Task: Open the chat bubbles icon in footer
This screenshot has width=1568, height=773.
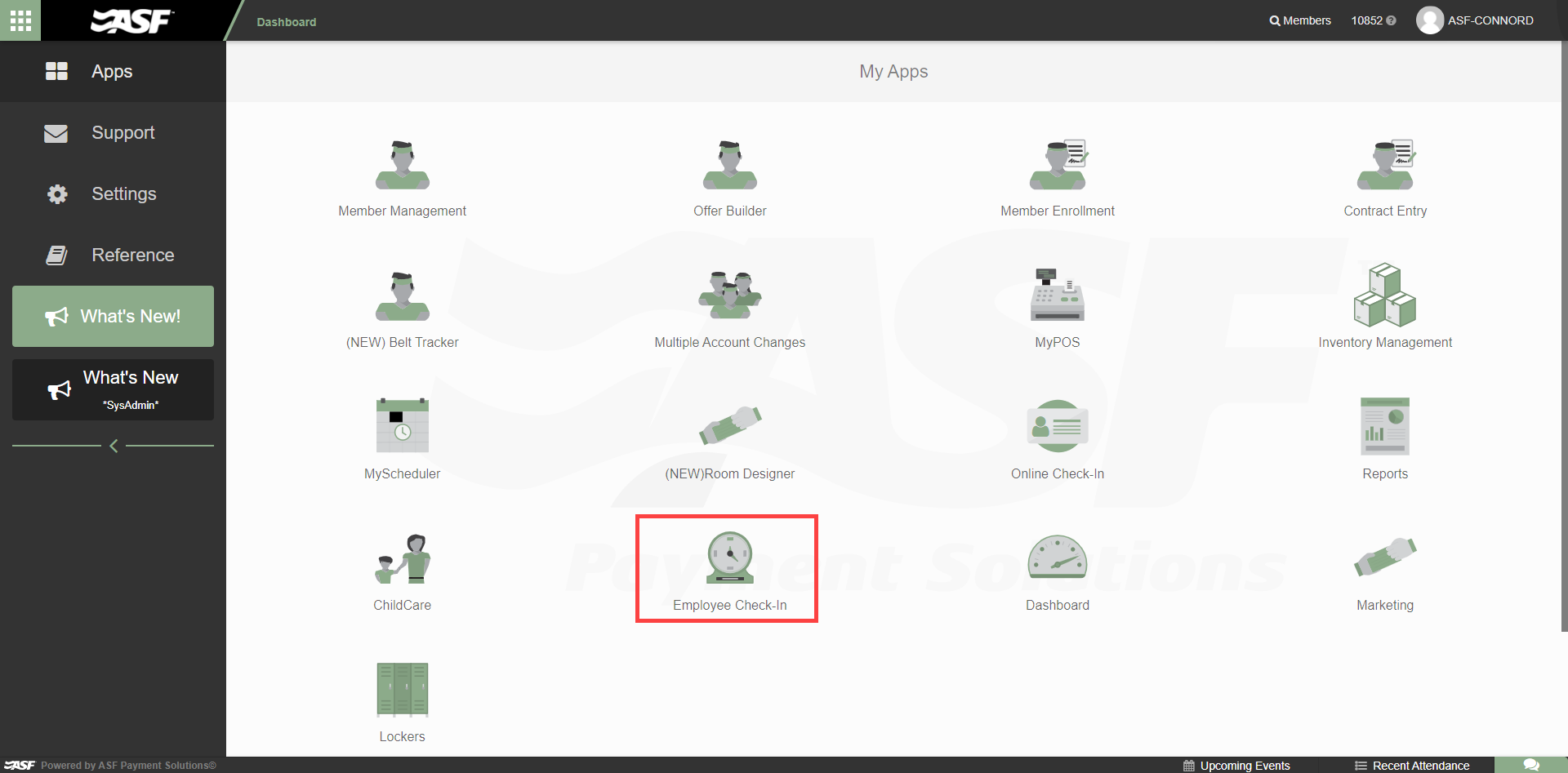Action: tap(1531, 765)
